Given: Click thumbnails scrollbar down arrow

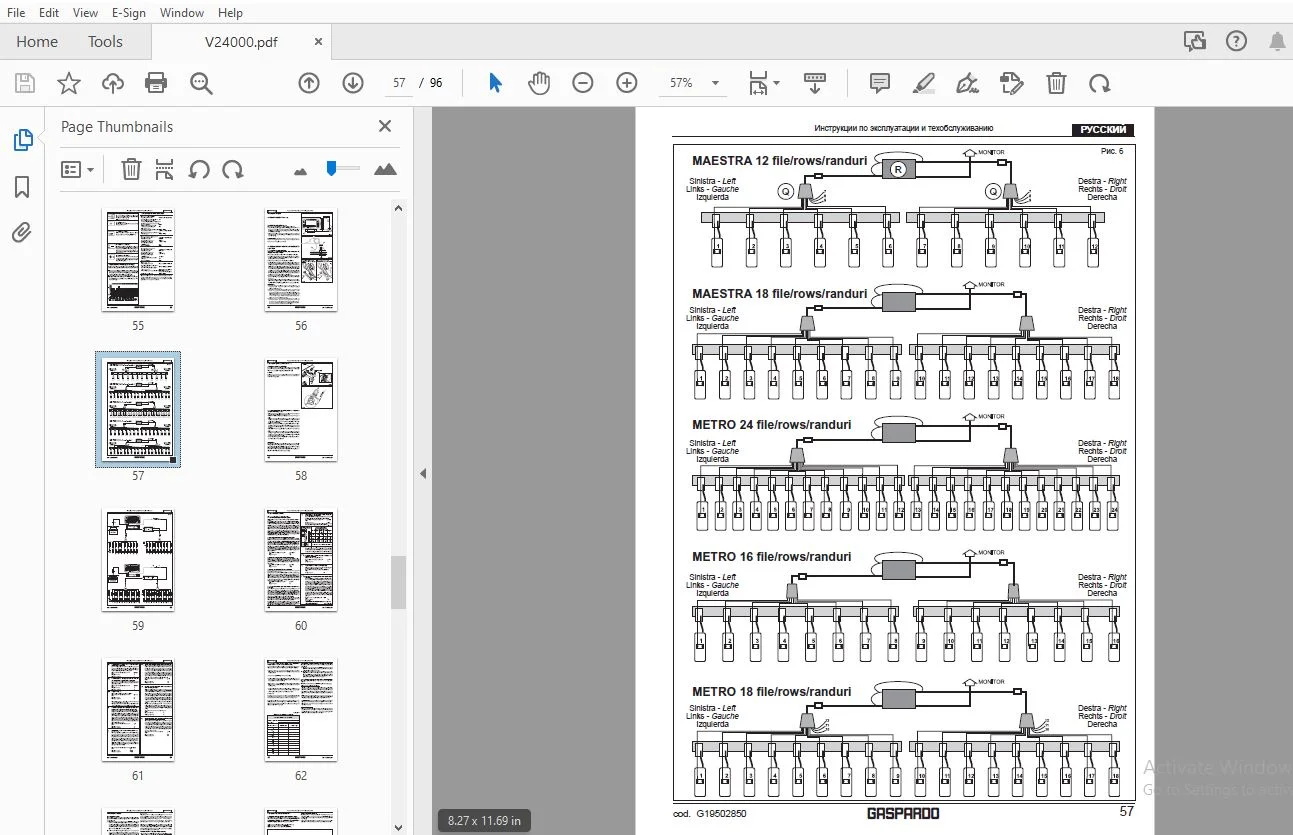Looking at the screenshot, I should [398, 827].
